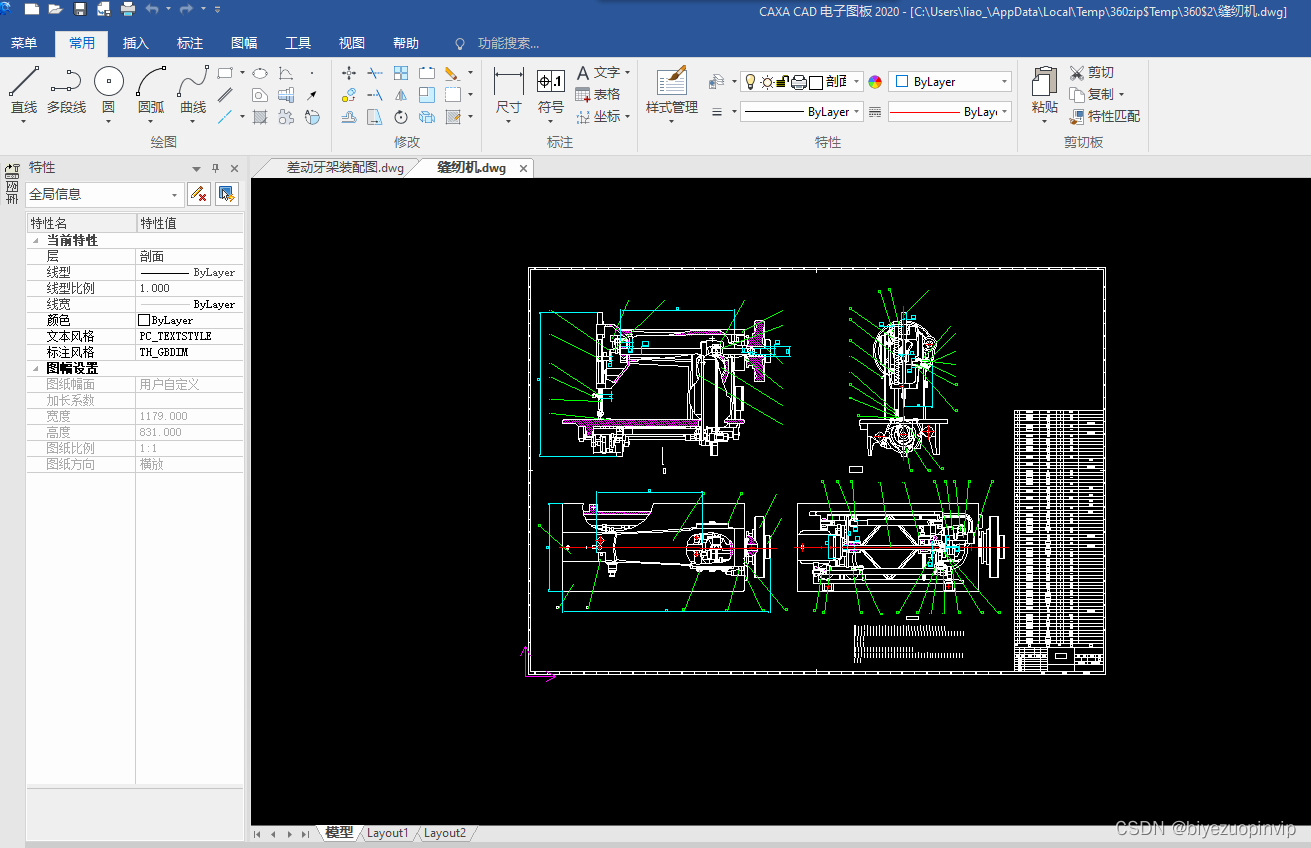The width and height of the screenshot is (1311, 848).
Task: Open the layer dropdown showing 剖面
Action: tap(856, 82)
